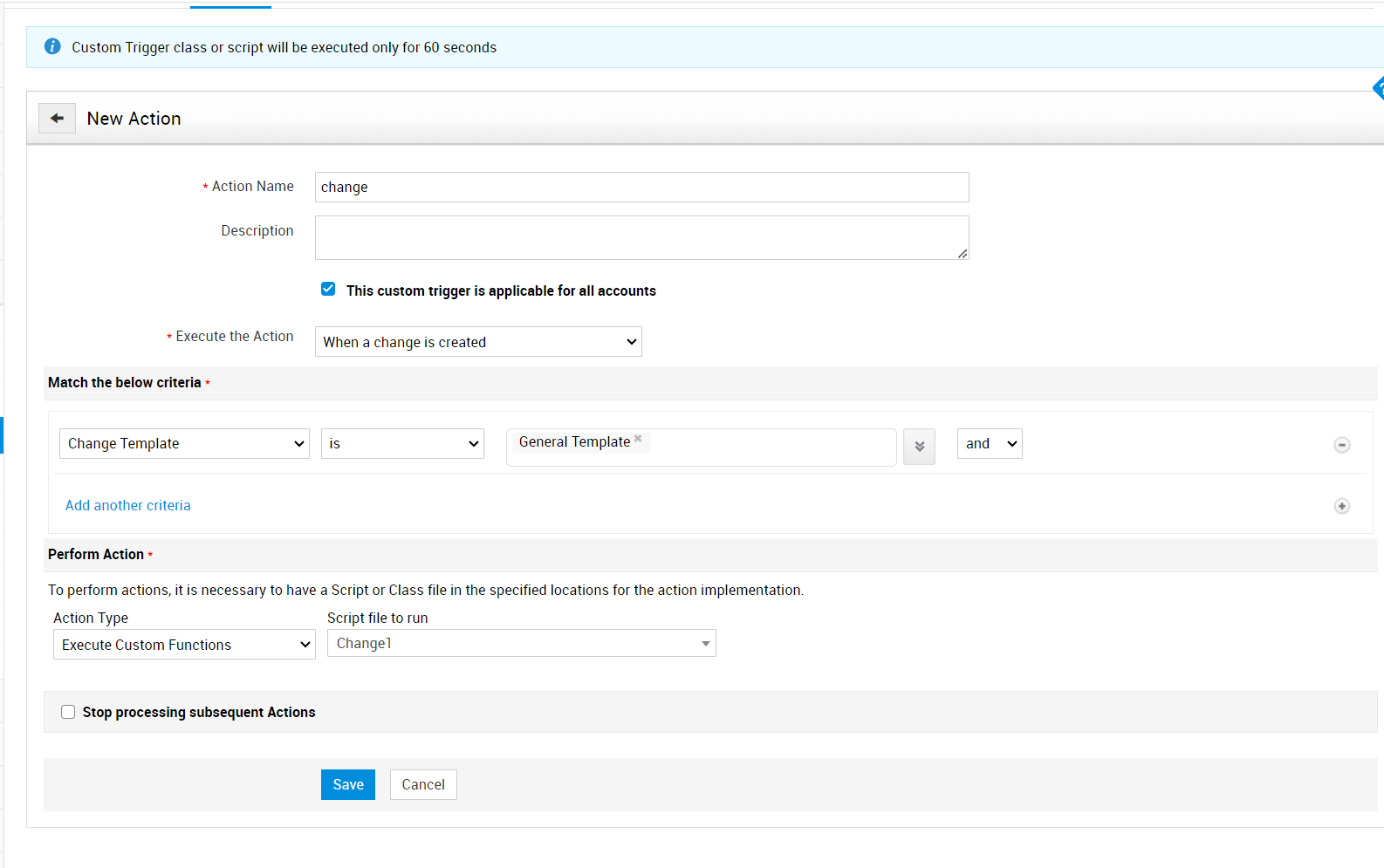Enable Stop processing subsequent Actions
The height and width of the screenshot is (868, 1384).
tap(68, 712)
